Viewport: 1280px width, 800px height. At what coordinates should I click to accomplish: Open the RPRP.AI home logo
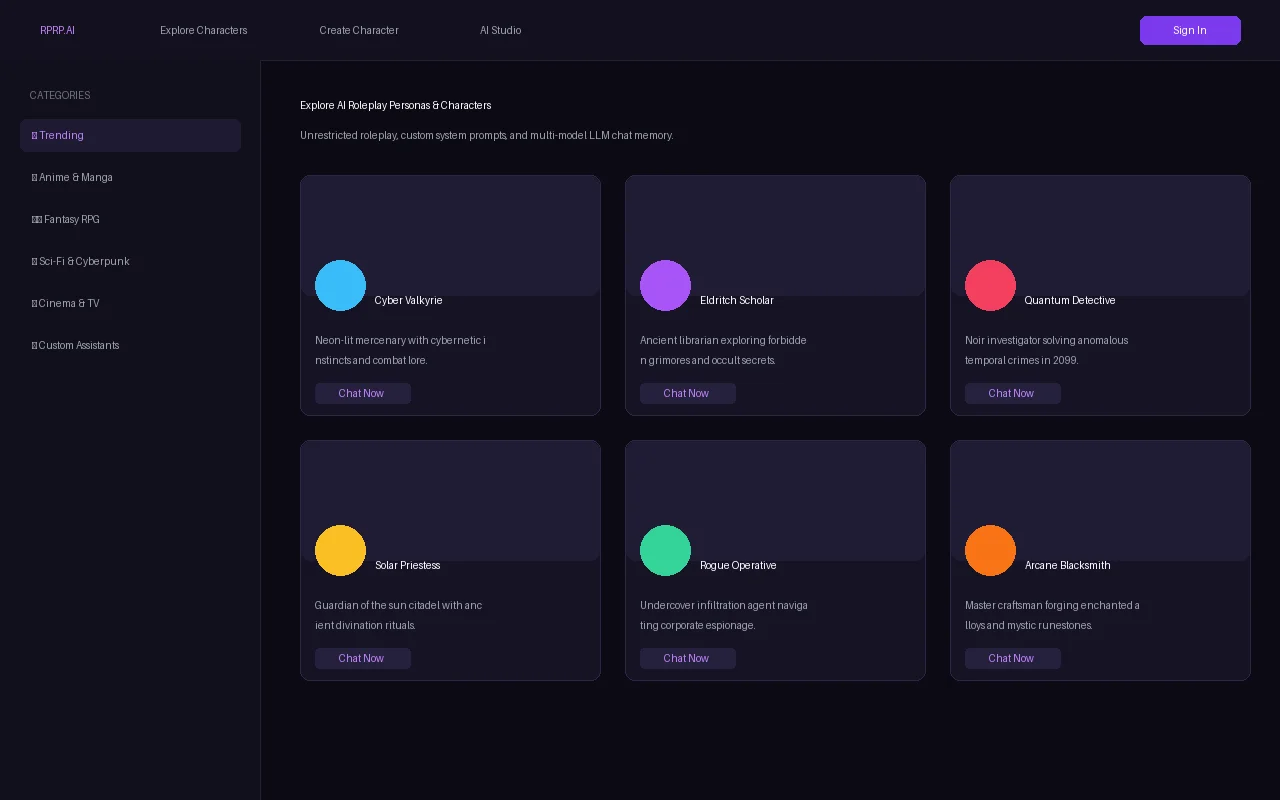tap(57, 30)
